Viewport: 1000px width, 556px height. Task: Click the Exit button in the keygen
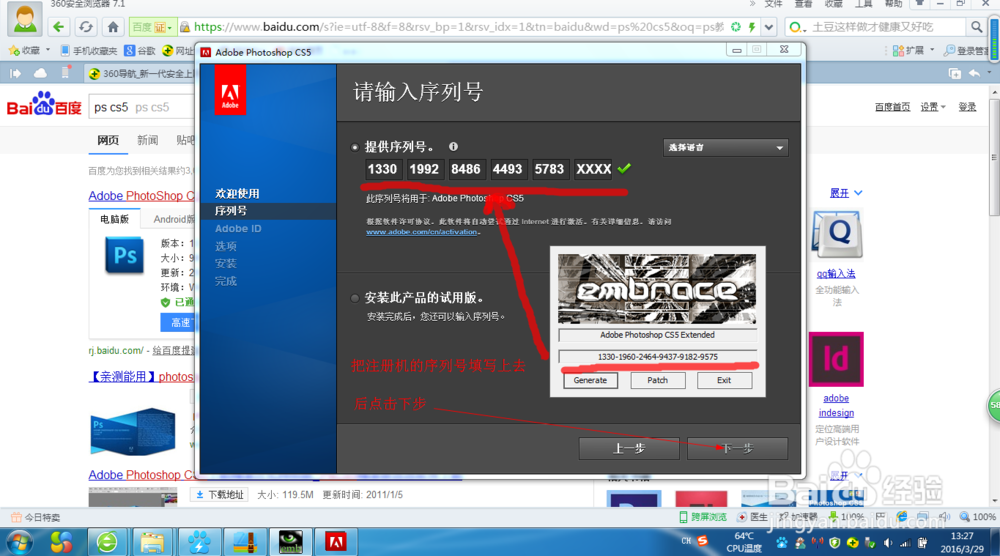(724, 380)
